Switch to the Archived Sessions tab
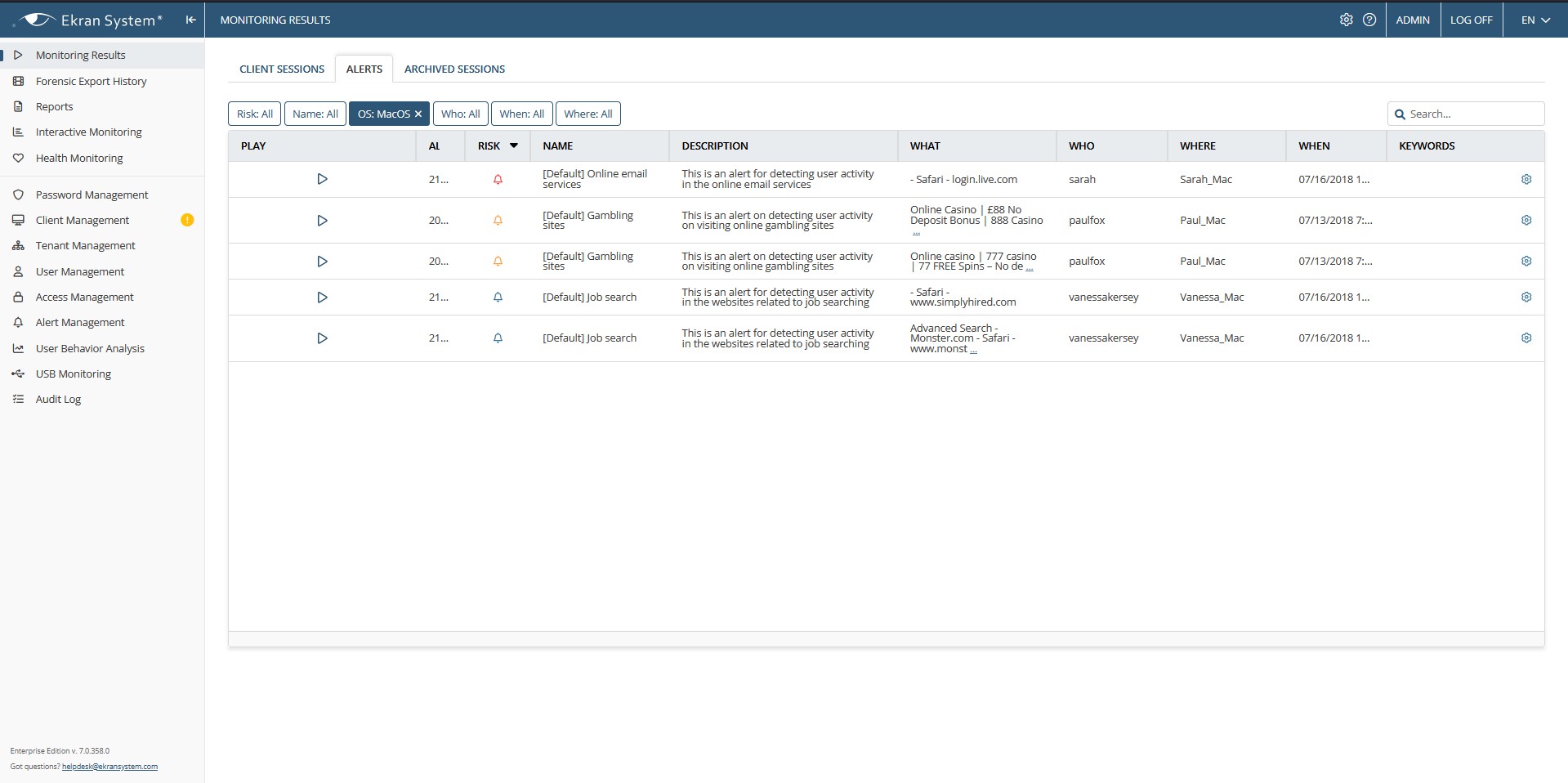The width and height of the screenshot is (1568, 783). click(454, 69)
